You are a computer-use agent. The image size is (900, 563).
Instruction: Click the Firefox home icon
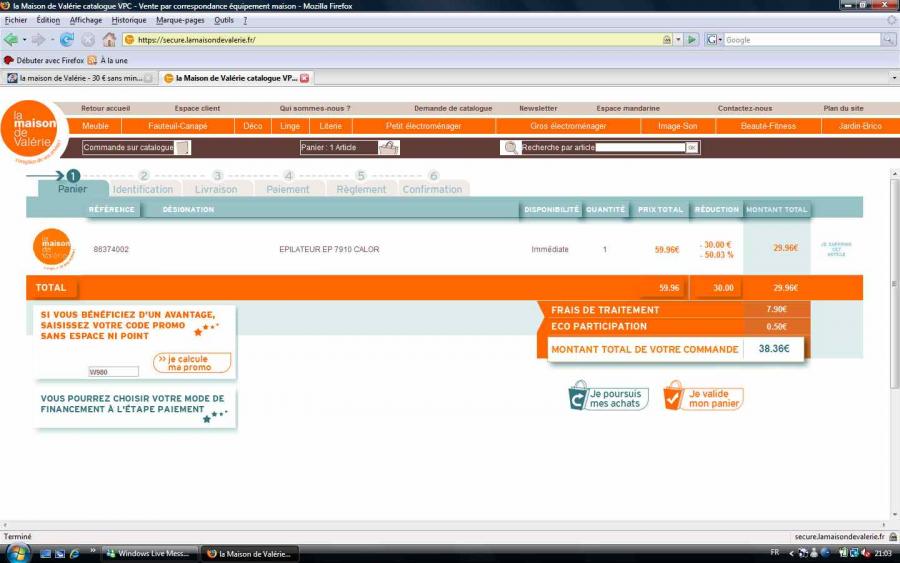[109, 40]
